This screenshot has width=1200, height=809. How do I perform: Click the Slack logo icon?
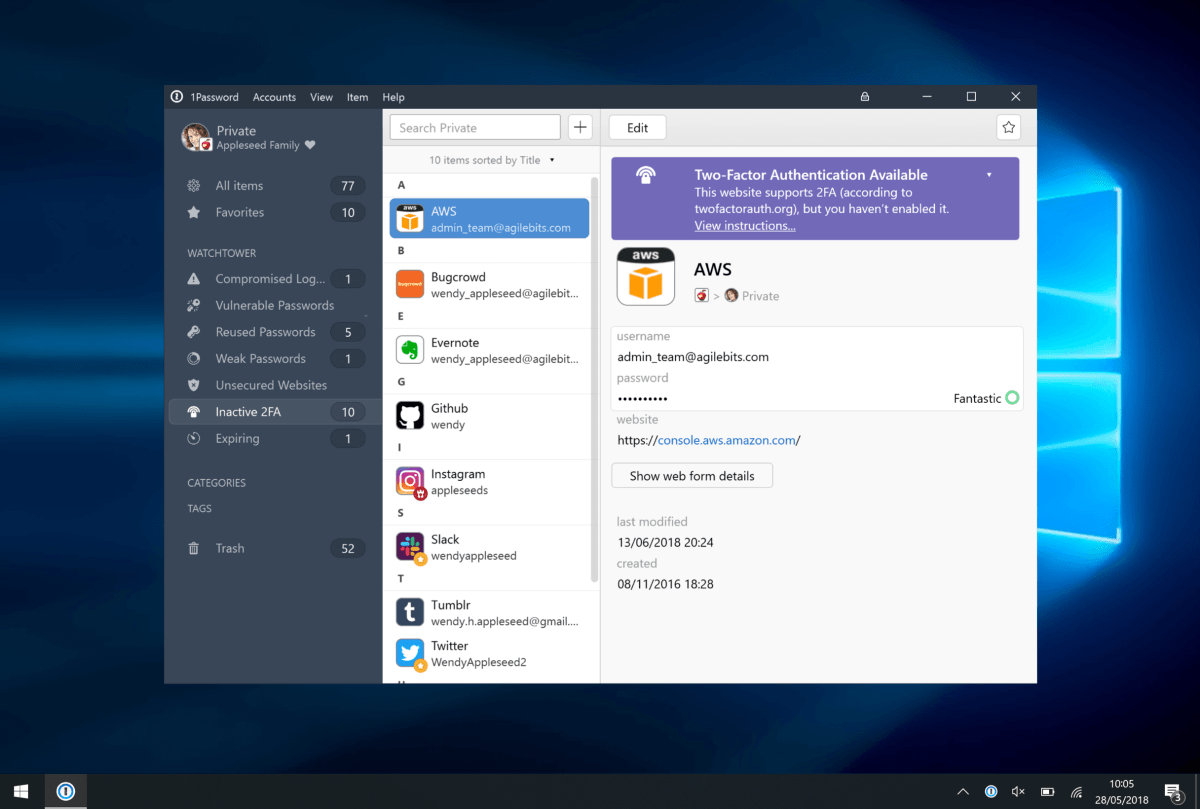click(410, 546)
